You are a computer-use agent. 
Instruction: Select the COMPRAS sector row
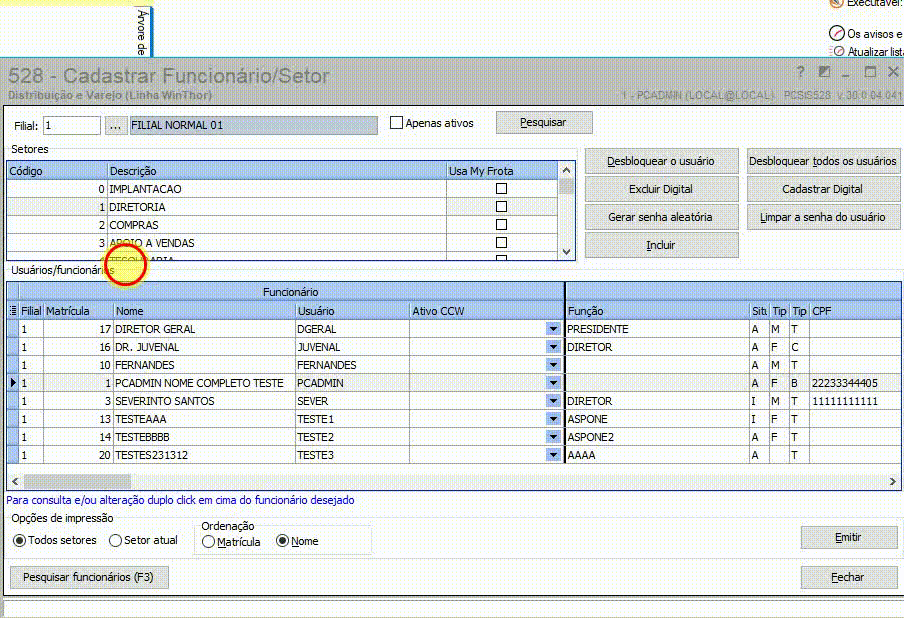coord(282,224)
